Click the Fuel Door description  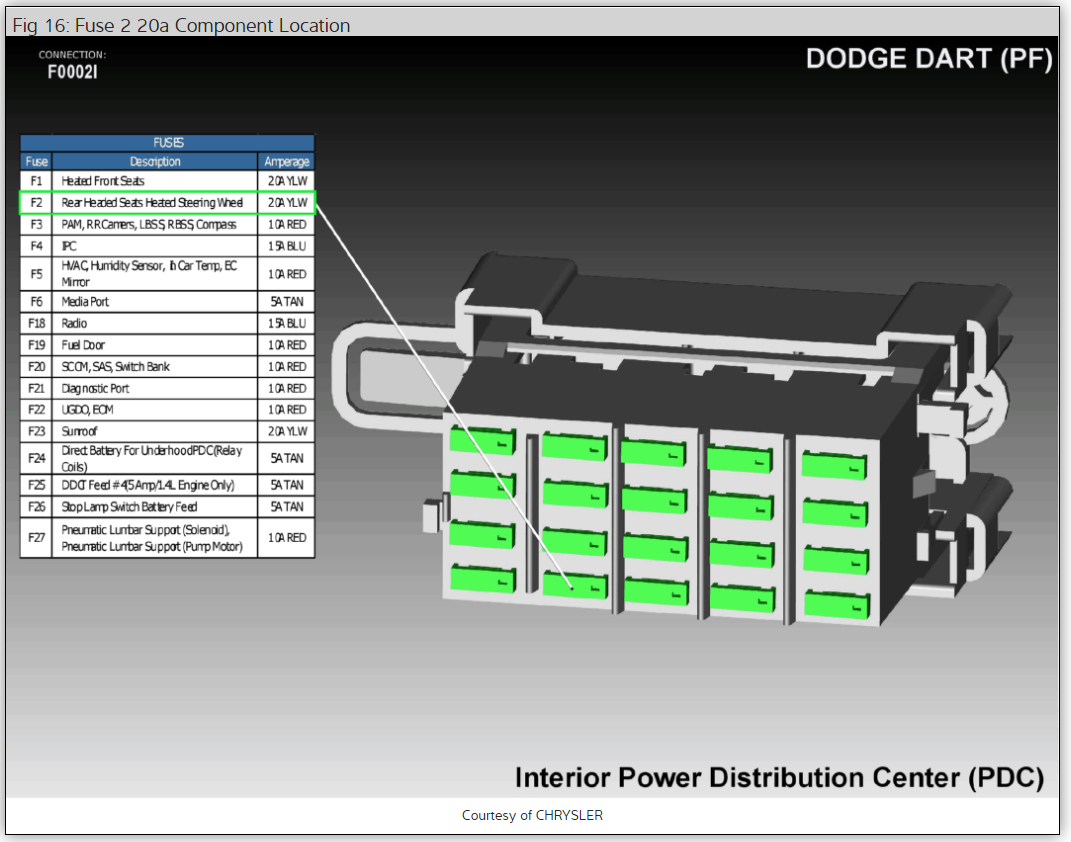pyautogui.click(x=83, y=345)
